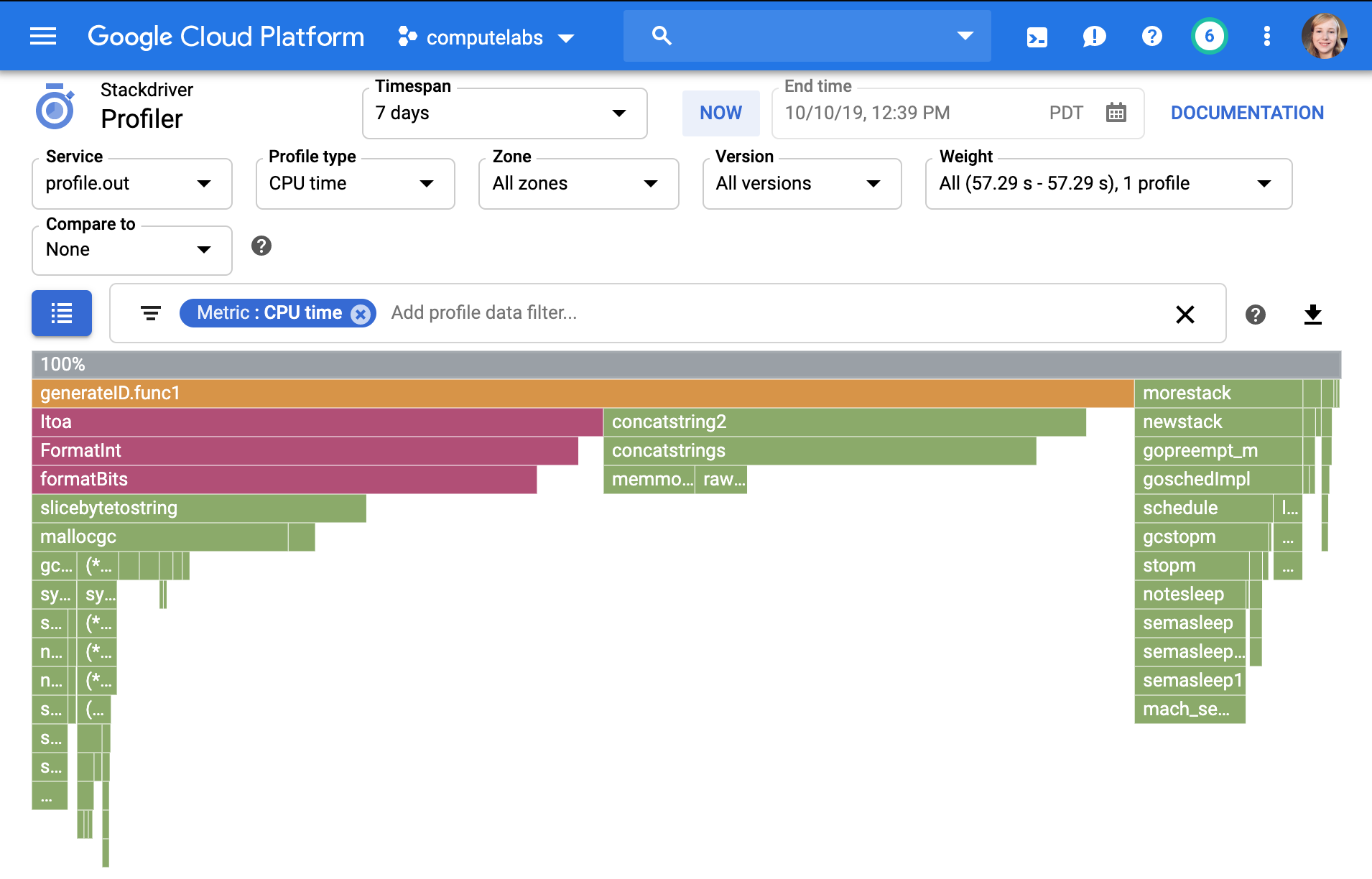The image size is (1372, 879).
Task: Open the end time calendar picker
Action: click(x=1116, y=113)
